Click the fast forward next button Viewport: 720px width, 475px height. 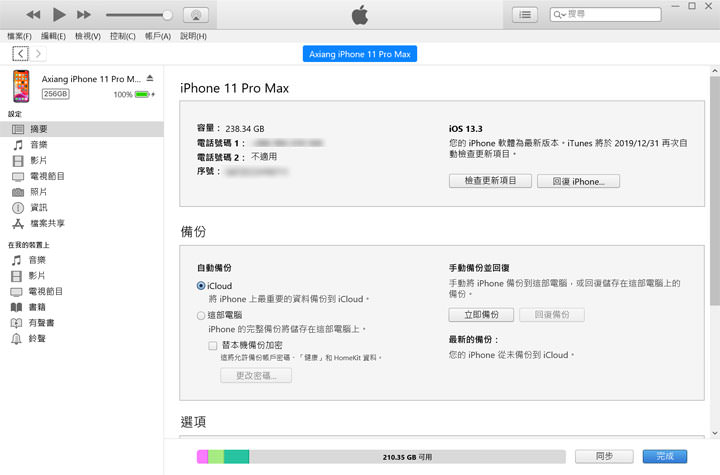click(x=84, y=15)
